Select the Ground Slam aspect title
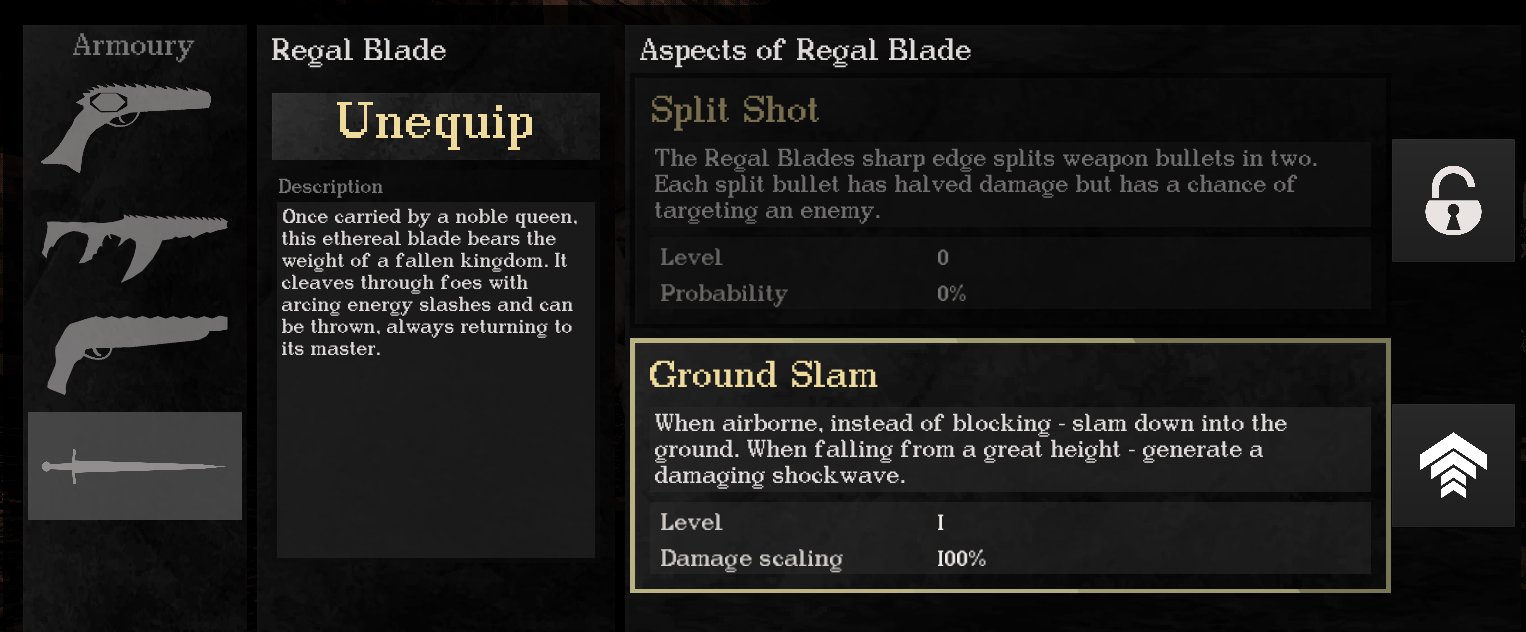Screen dimensions: 1526x632 pyautogui.click(x=763, y=375)
